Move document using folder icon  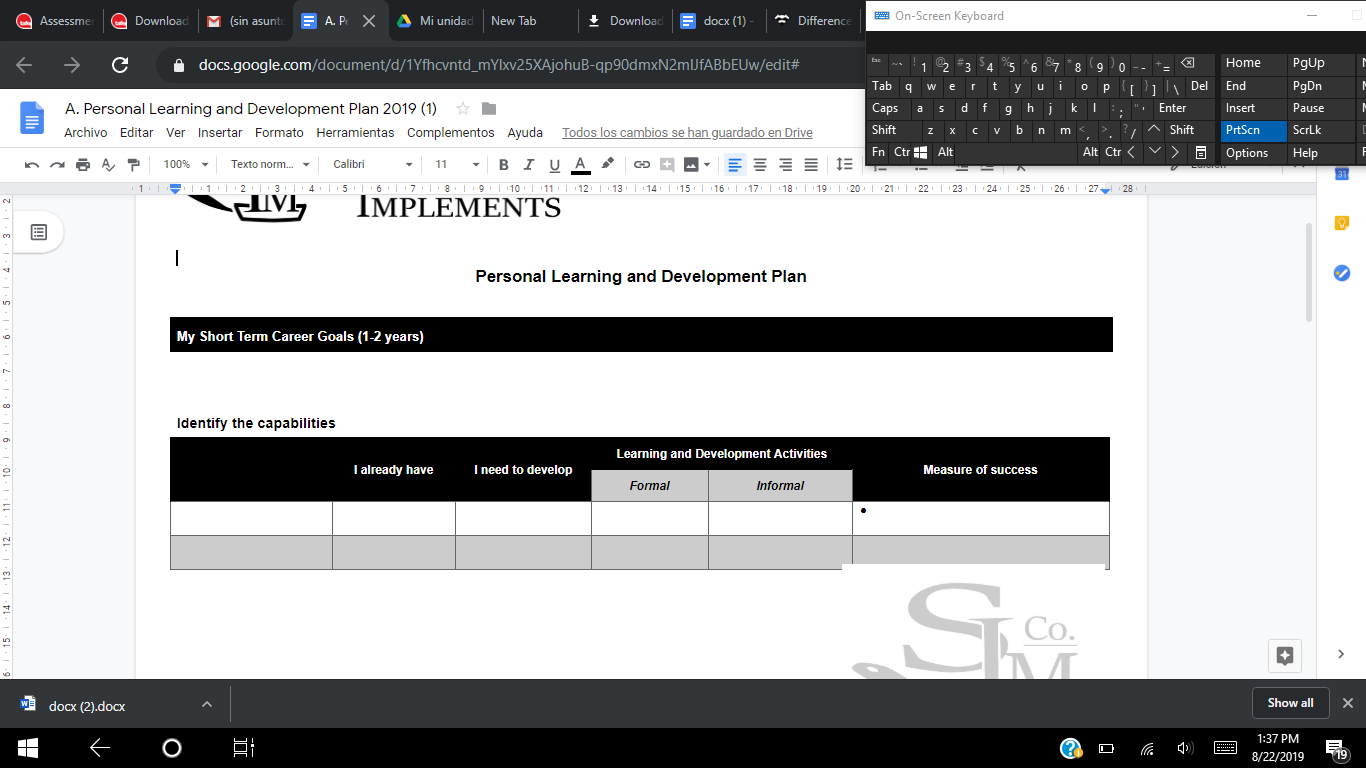tap(489, 108)
